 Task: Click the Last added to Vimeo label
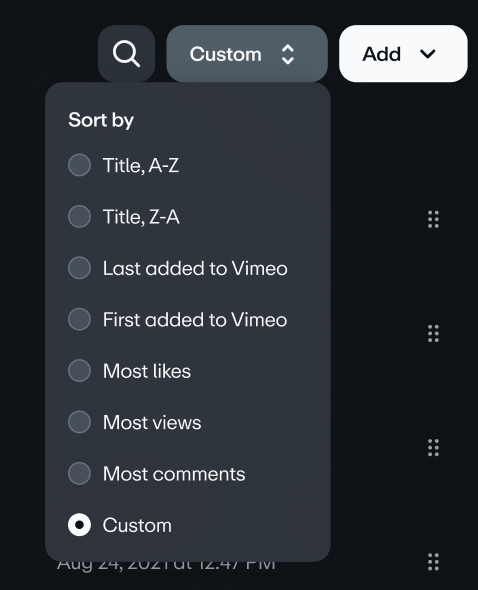point(195,268)
